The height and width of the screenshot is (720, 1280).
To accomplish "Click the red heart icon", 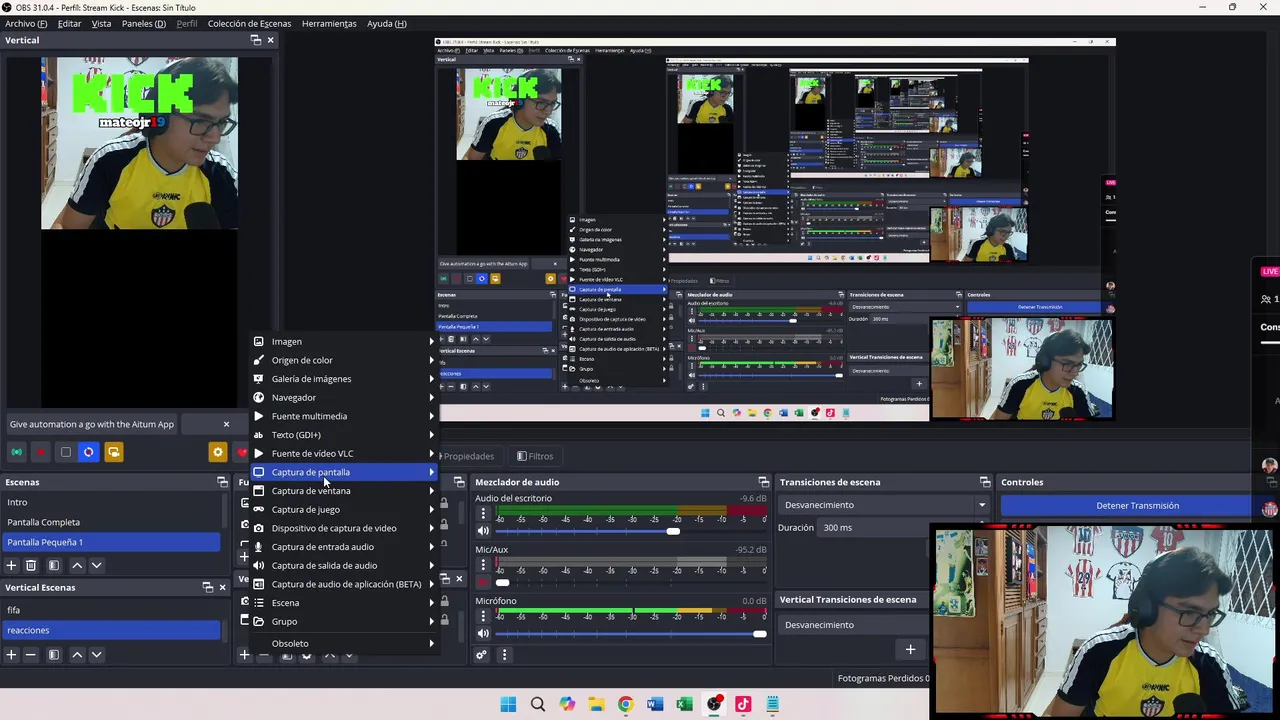I will [242, 452].
